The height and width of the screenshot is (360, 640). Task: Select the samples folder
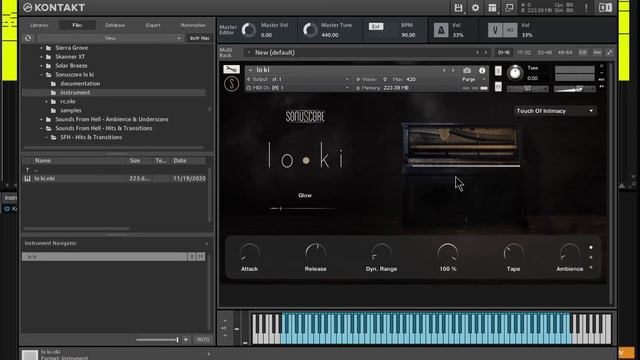[x=71, y=111]
